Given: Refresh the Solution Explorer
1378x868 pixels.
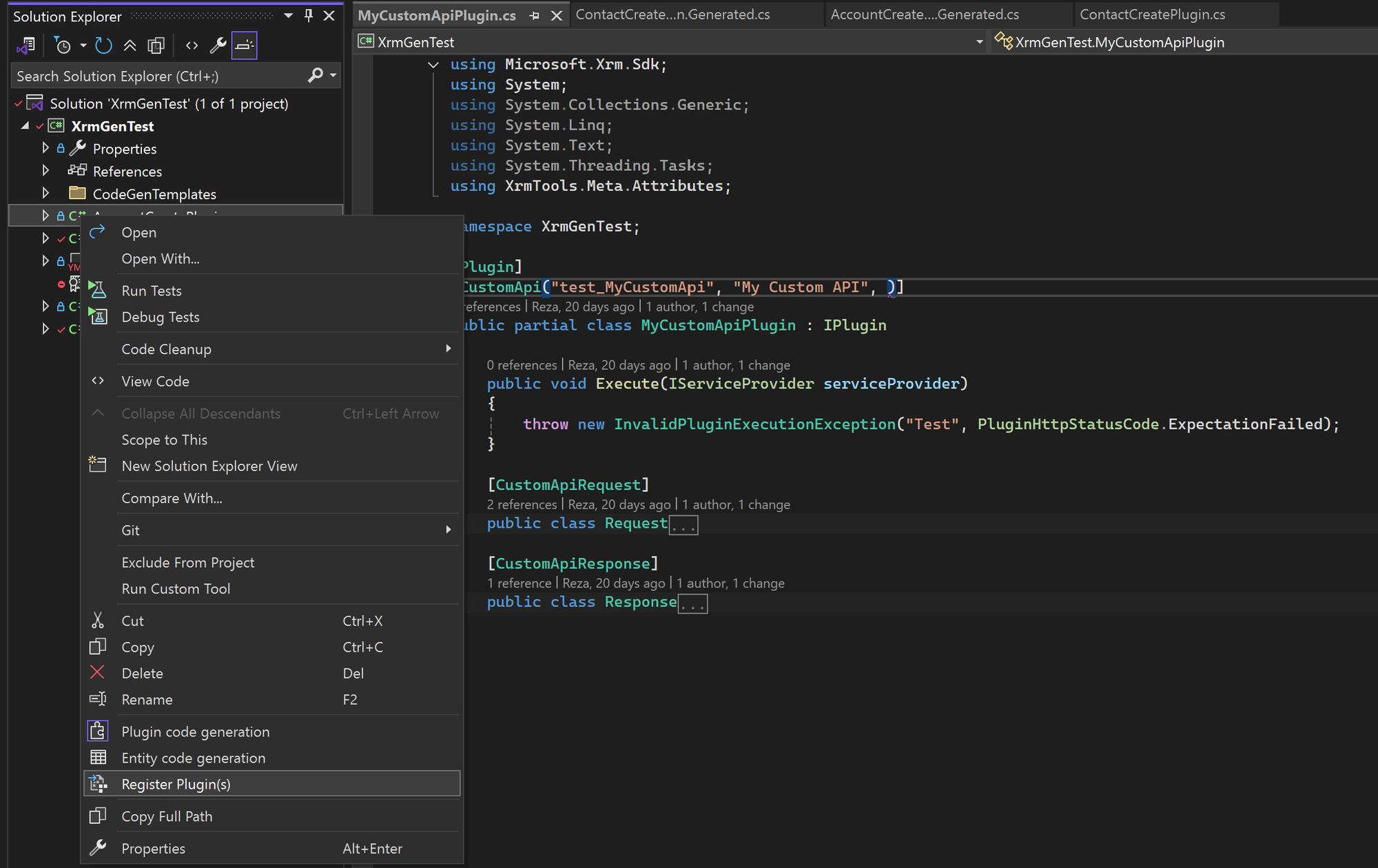Looking at the screenshot, I should [103, 45].
